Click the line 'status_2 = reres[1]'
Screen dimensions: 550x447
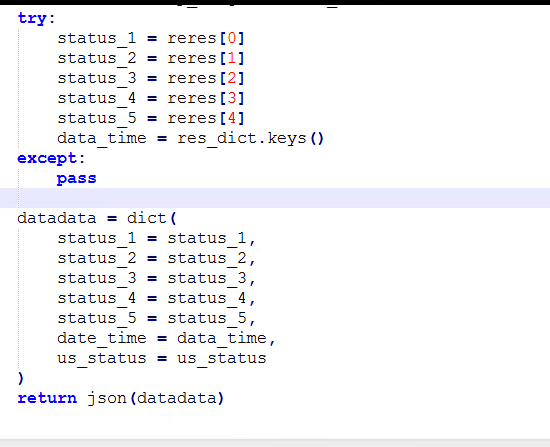coord(150,58)
